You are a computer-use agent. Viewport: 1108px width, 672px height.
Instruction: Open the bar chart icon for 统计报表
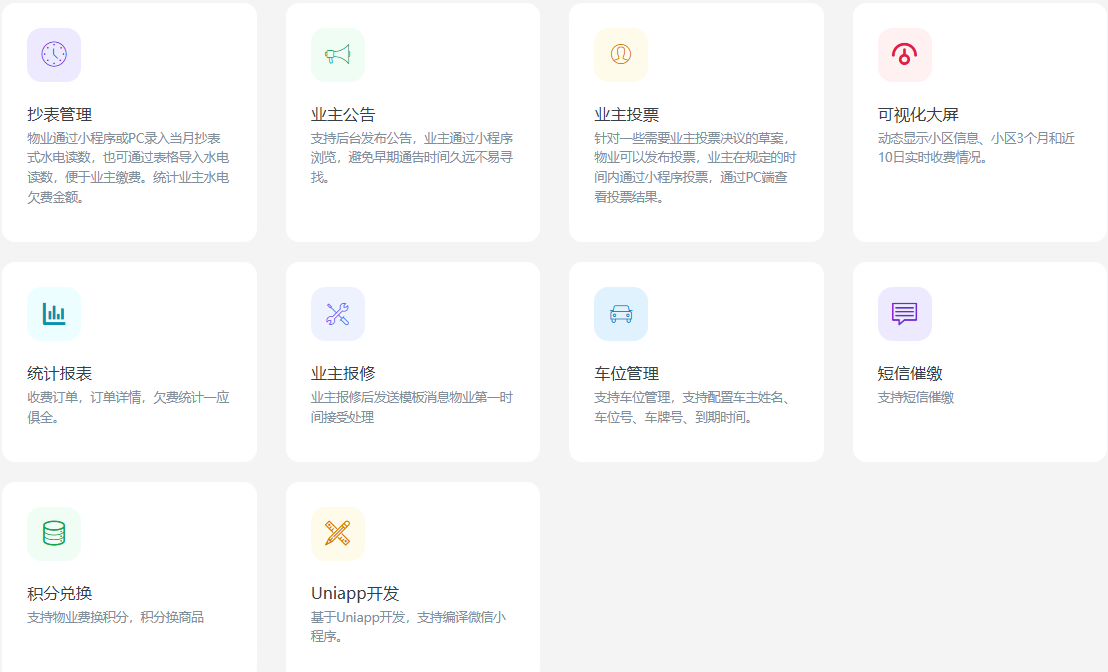pos(54,314)
